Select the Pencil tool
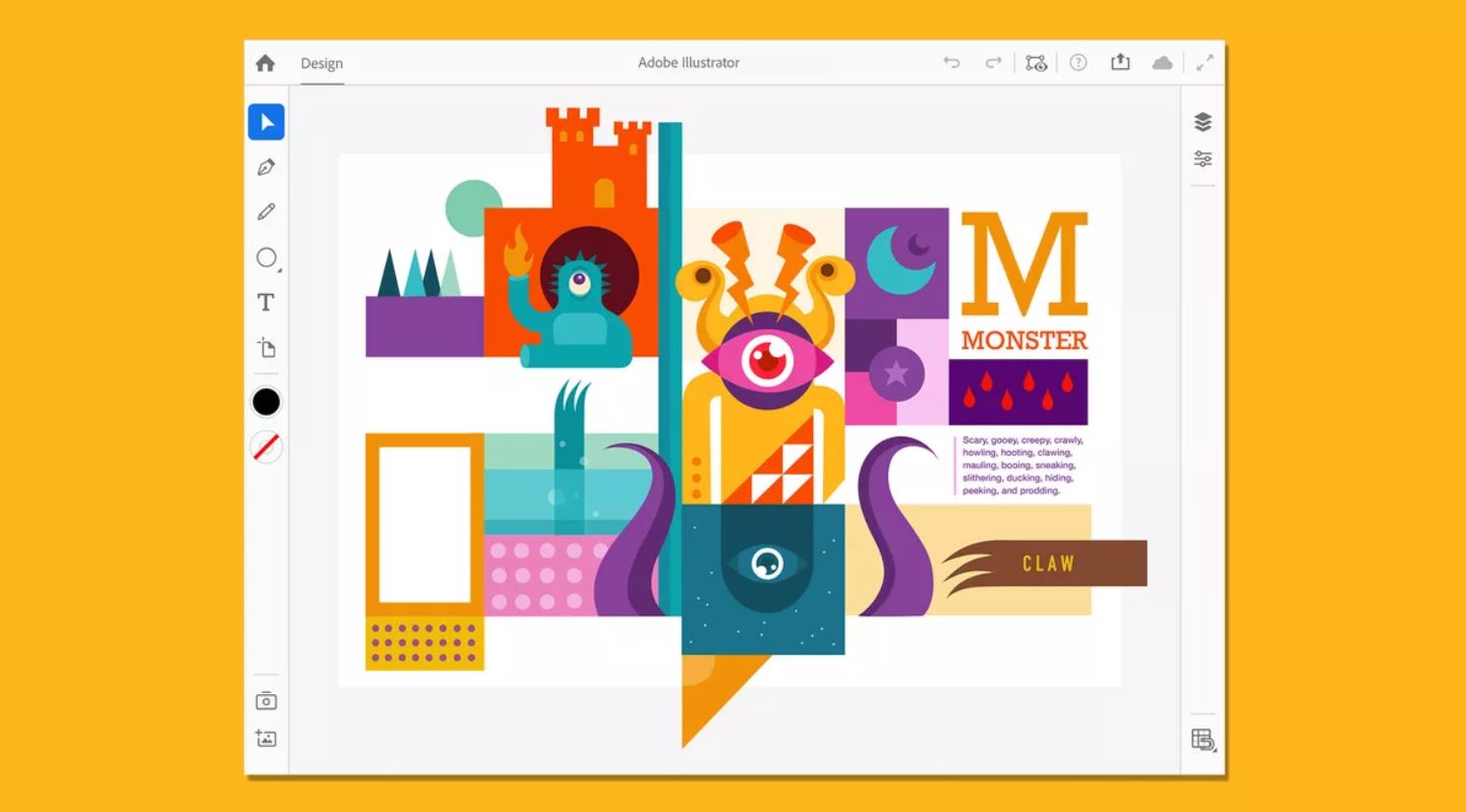This screenshot has height=812, width=1466. pos(266,211)
